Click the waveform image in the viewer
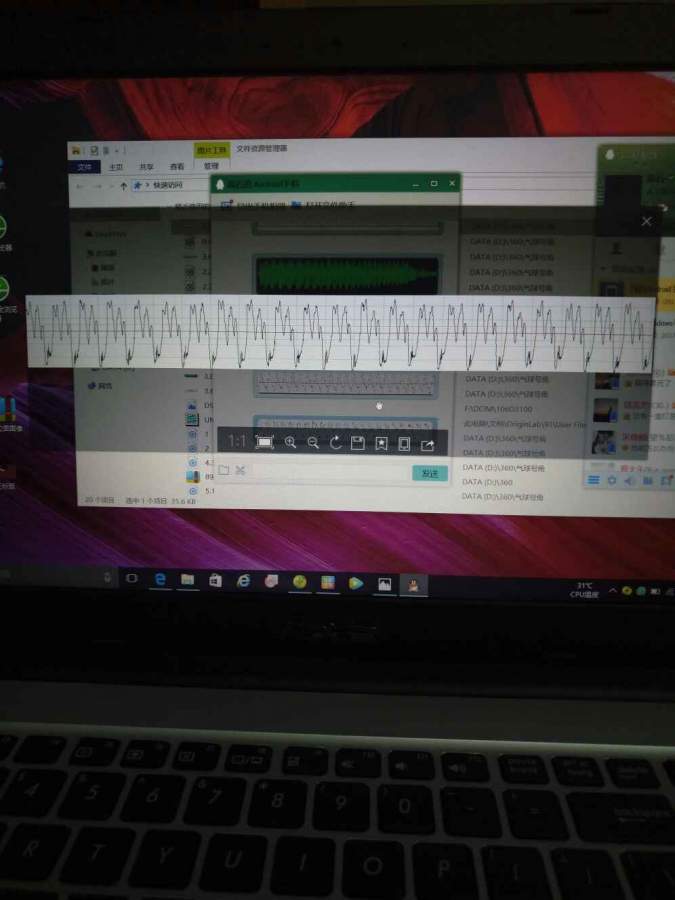This screenshot has width=675, height=900. click(x=340, y=333)
